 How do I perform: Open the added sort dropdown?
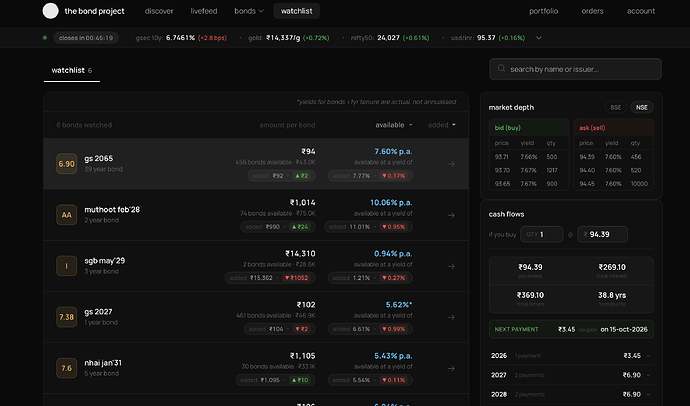click(441, 125)
